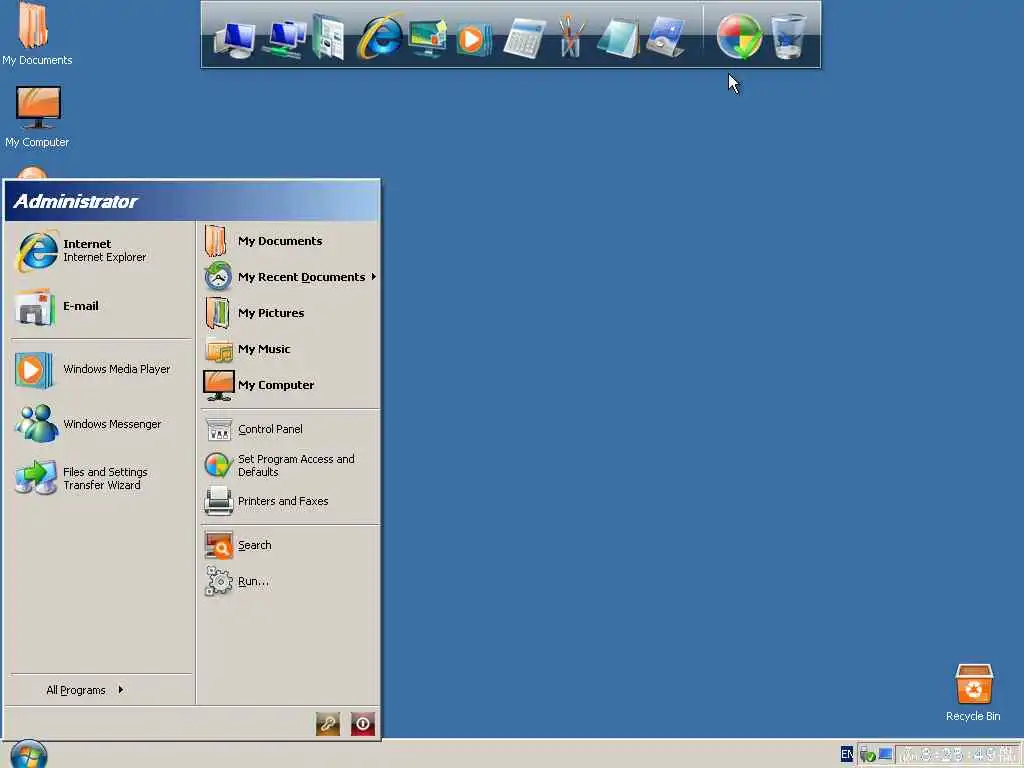The image size is (1024, 768).
Task: Open My Music in Start menu
Action: [289, 349]
